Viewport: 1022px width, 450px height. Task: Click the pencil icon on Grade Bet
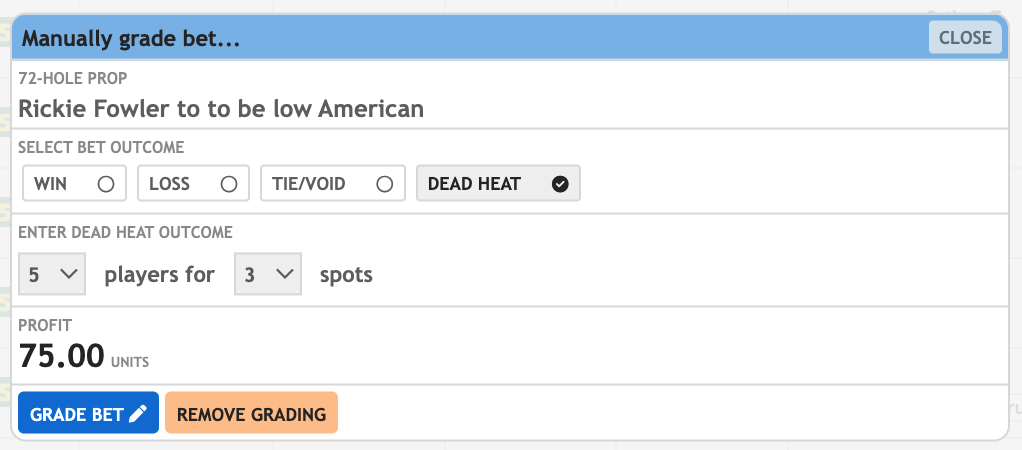[x=138, y=414]
